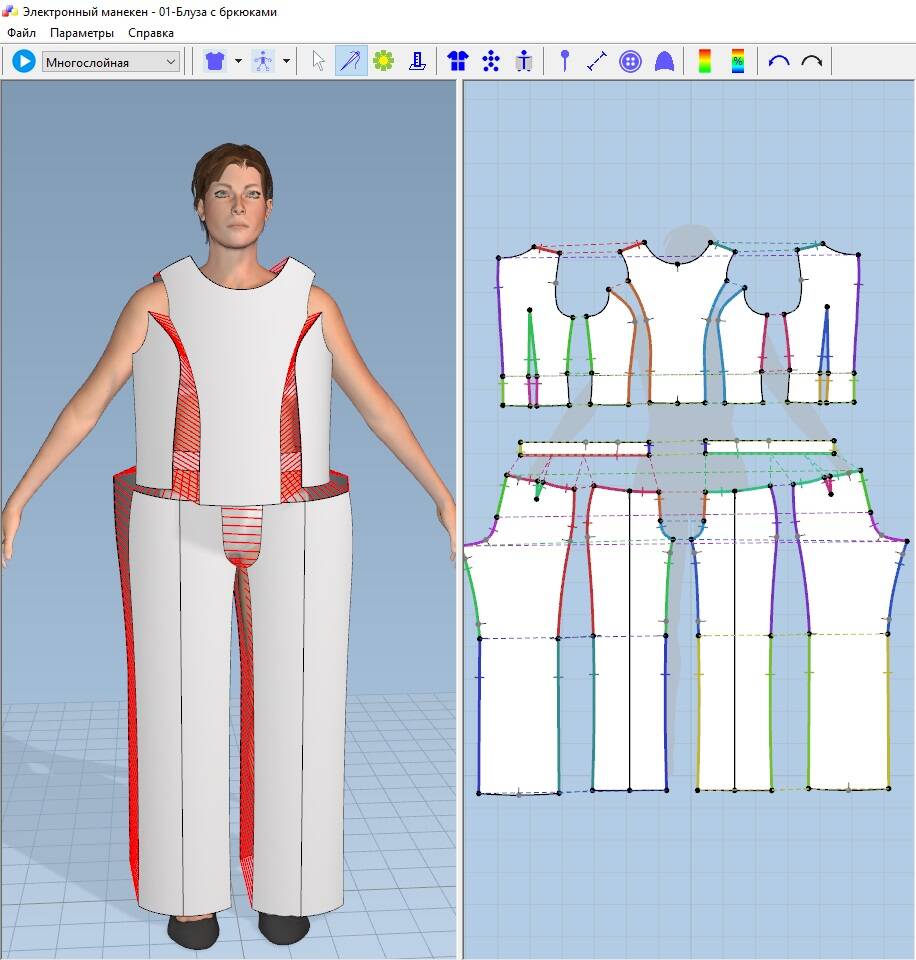Click the garment shirt display icon

(x=214, y=62)
